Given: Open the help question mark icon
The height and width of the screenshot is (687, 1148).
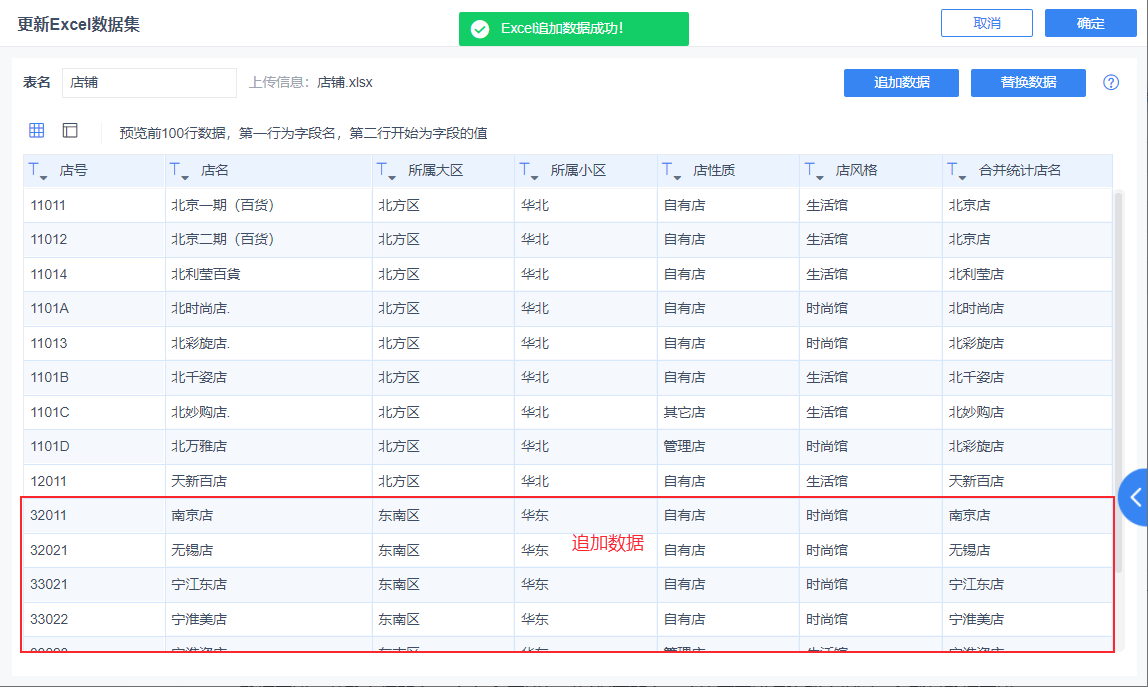Looking at the screenshot, I should click(x=1111, y=82).
